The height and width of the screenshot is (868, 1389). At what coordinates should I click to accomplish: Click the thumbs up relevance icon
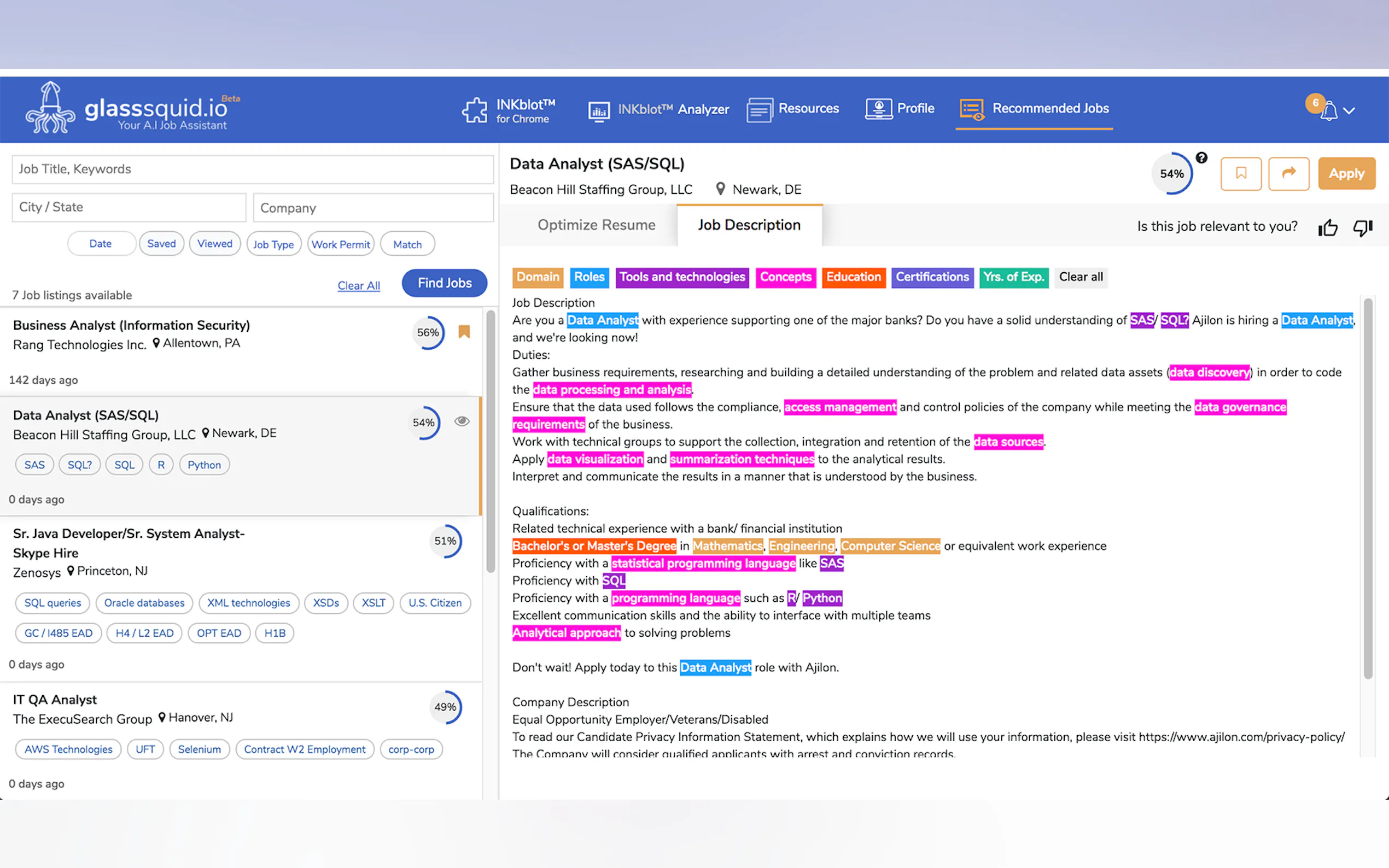[x=1328, y=227]
